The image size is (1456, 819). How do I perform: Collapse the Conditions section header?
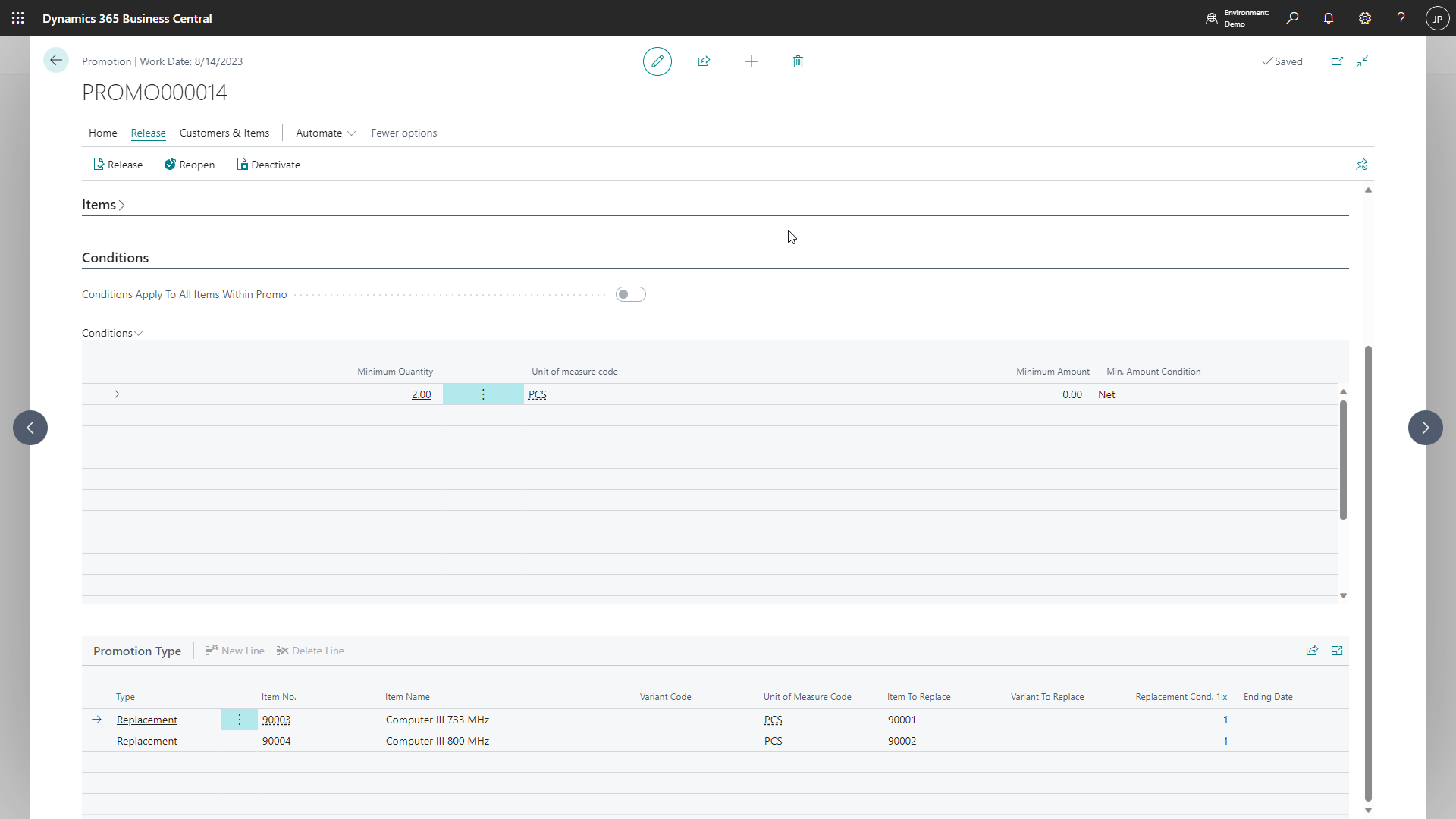115,258
